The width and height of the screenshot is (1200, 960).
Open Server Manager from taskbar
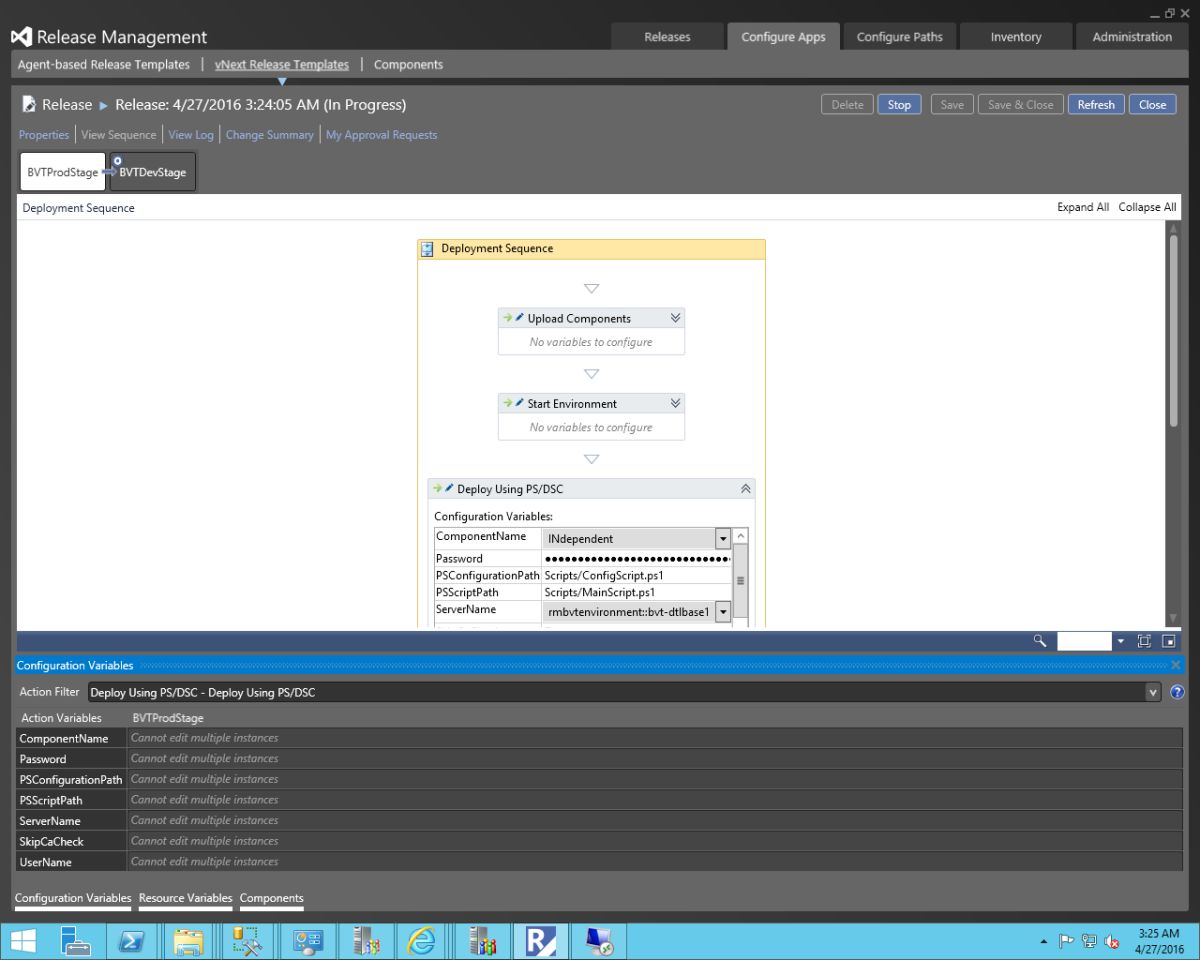point(76,941)
